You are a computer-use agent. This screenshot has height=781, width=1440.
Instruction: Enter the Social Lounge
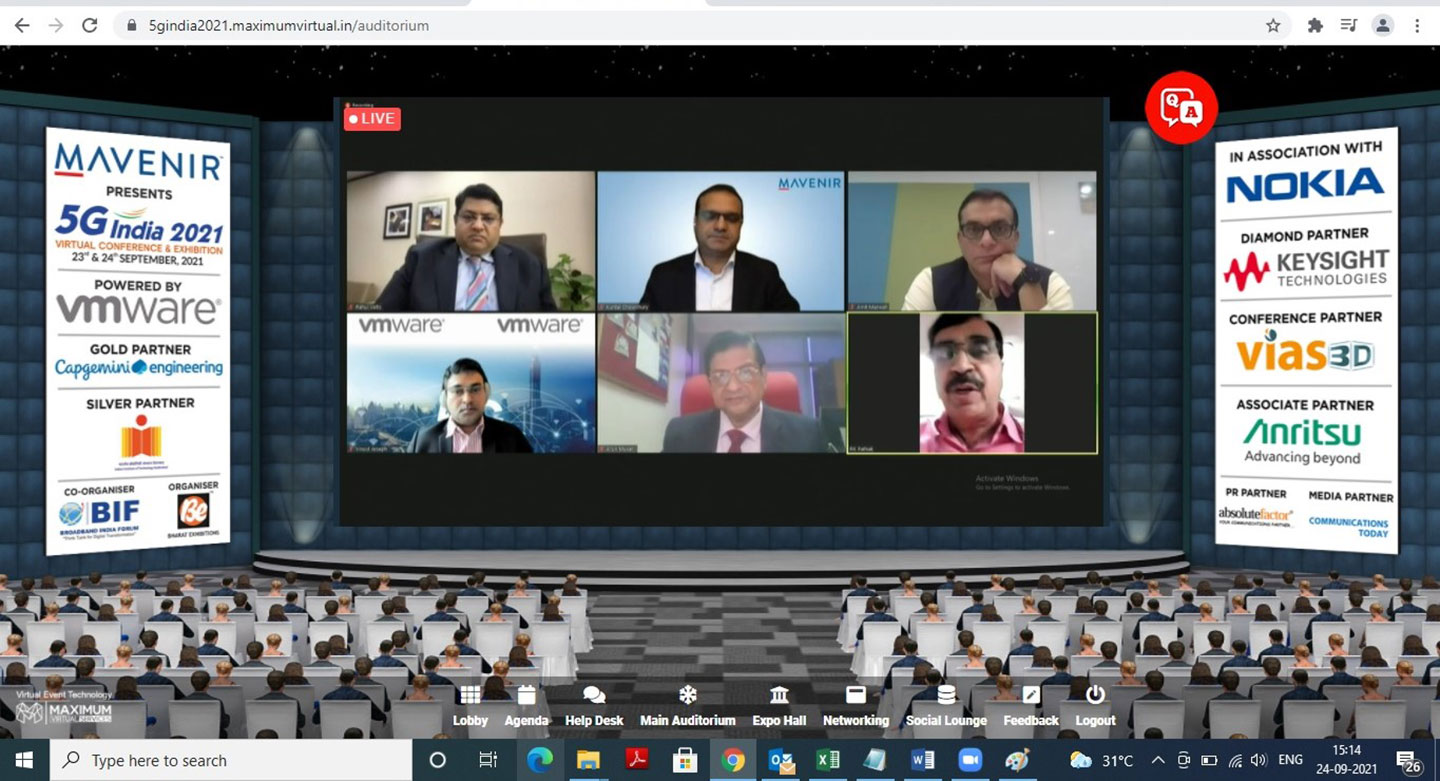click(x=946, y=707)
